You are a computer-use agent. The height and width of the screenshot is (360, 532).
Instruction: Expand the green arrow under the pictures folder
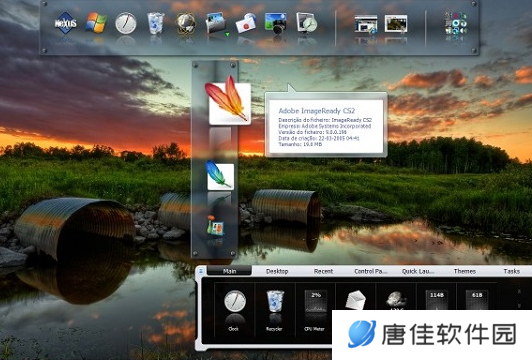click(x=227, y=34)
